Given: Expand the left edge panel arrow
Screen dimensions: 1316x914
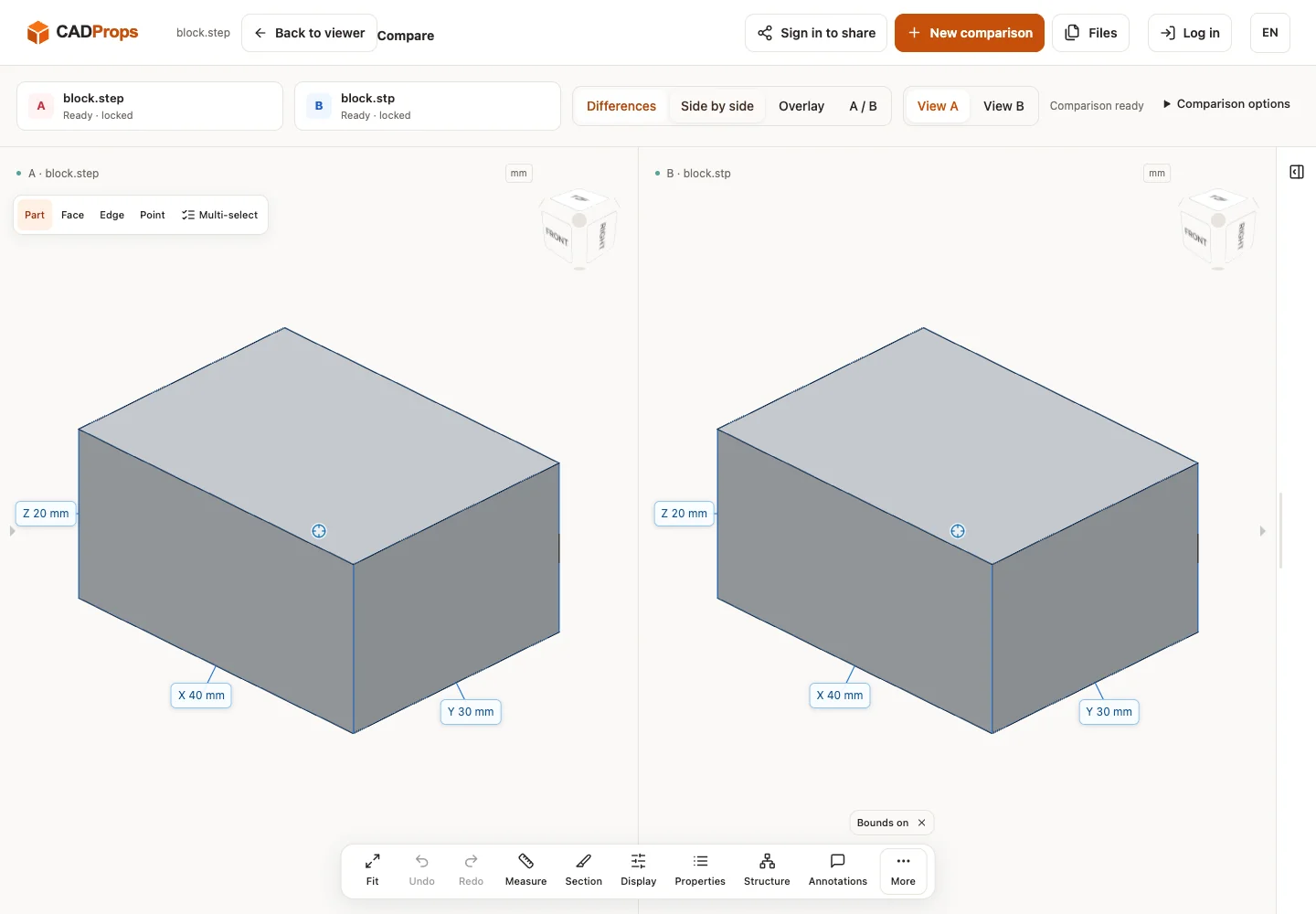Looking at the screenshot, I should [x=12, y=531].
